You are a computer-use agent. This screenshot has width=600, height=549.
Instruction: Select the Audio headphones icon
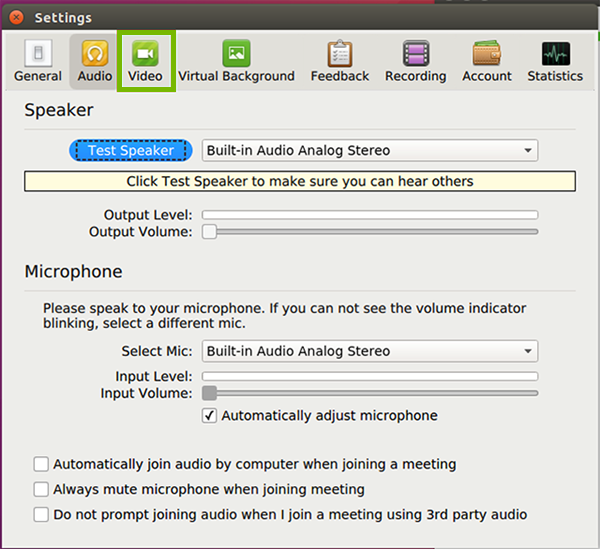pos(95,53)
